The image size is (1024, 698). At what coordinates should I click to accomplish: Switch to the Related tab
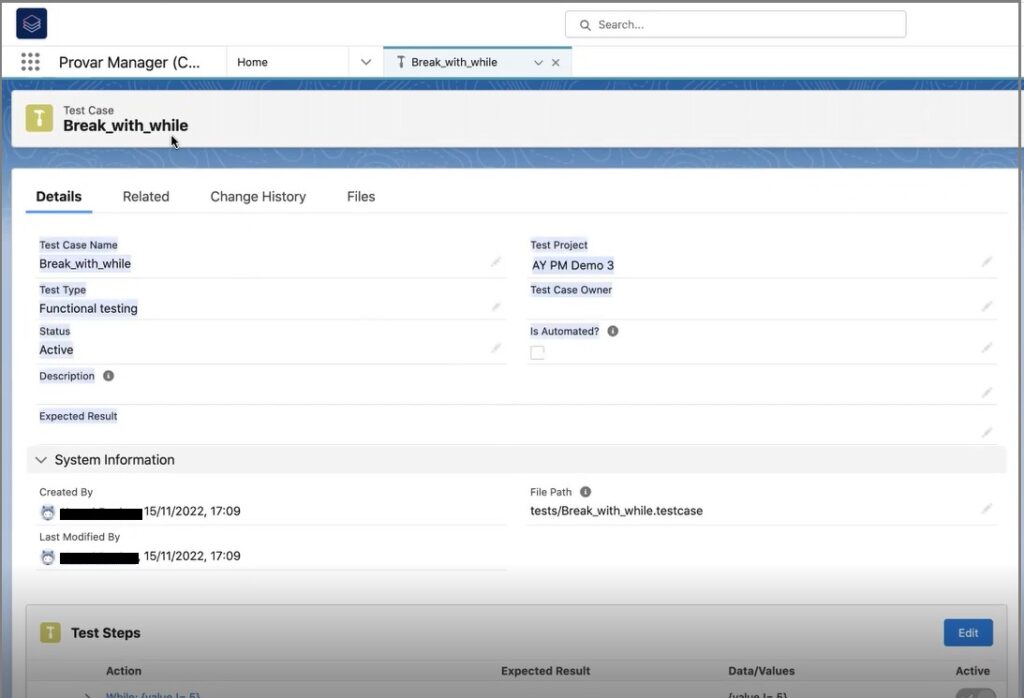point(146,197)
